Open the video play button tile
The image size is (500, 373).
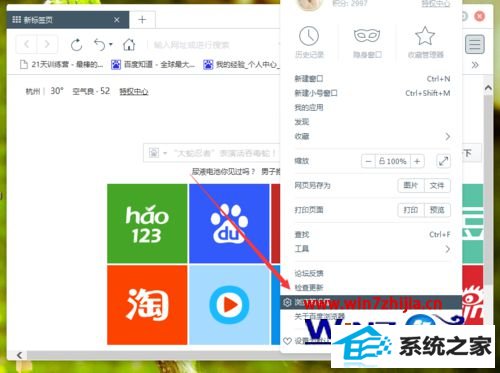pyautogui.click(x=229, y=305)
